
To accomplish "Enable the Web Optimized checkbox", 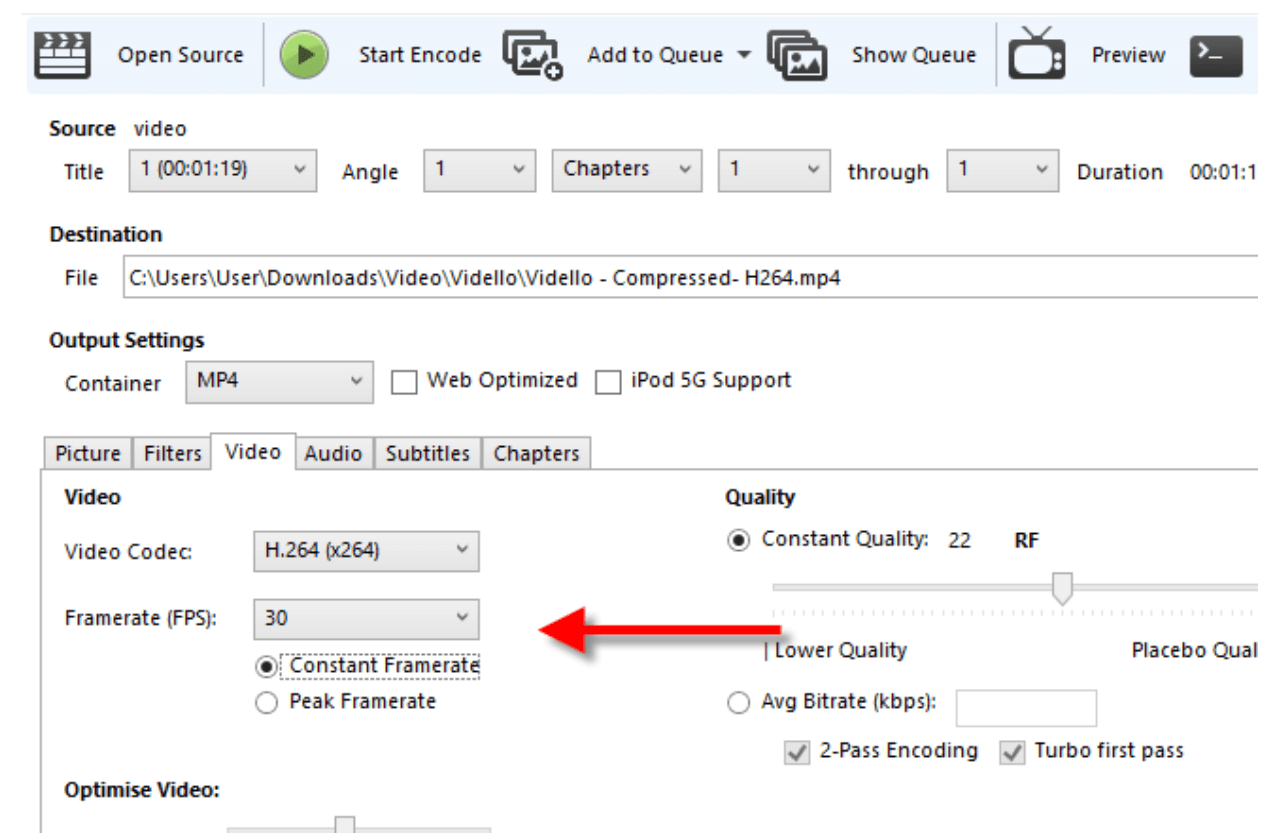I will tap(404, 383).
